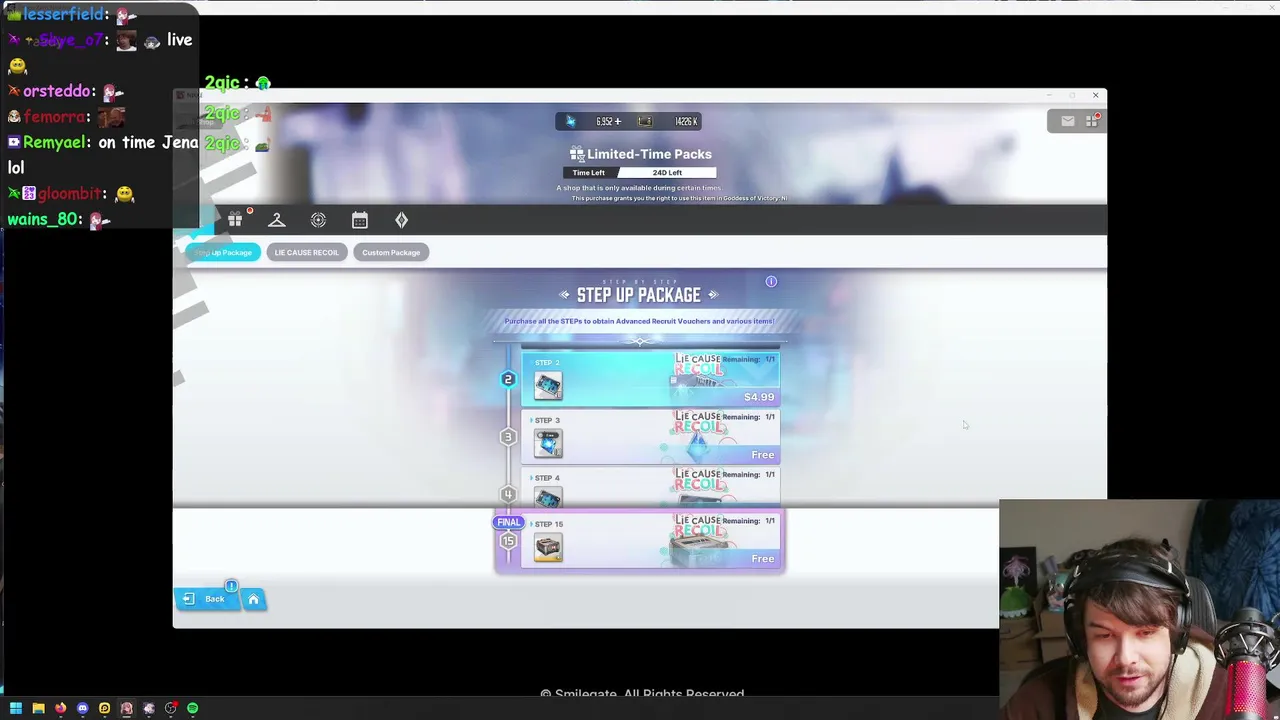Go to lobby with the home icon
Screen dimensions: 1280x720
[x=253, y=599]
